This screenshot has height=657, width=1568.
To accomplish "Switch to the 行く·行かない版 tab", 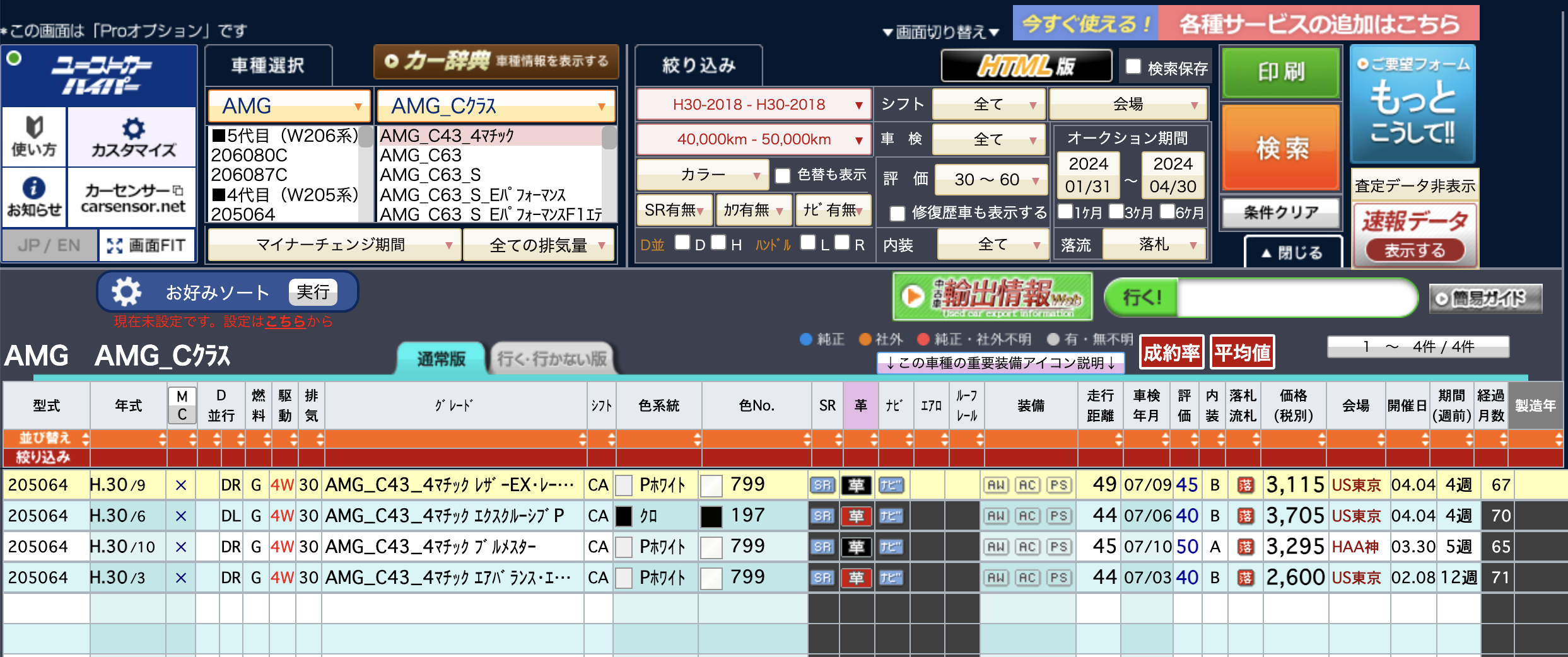I will click(x=552, y=359).
